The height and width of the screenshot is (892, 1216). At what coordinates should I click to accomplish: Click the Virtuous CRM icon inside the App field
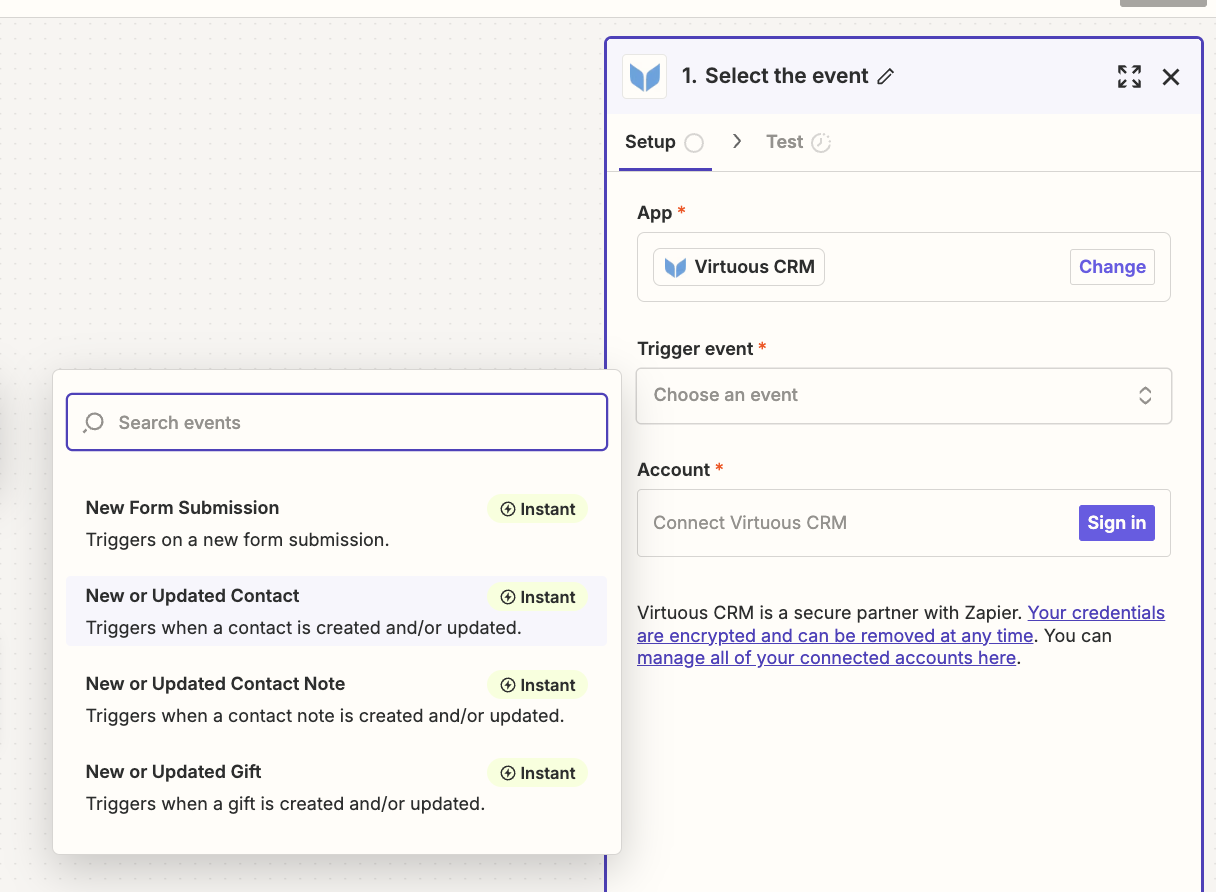[675, 267]
